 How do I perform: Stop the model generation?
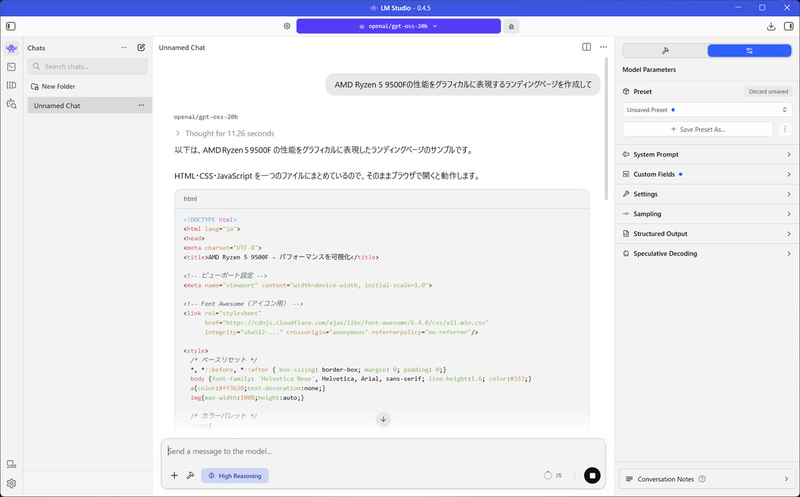point(592,476)
